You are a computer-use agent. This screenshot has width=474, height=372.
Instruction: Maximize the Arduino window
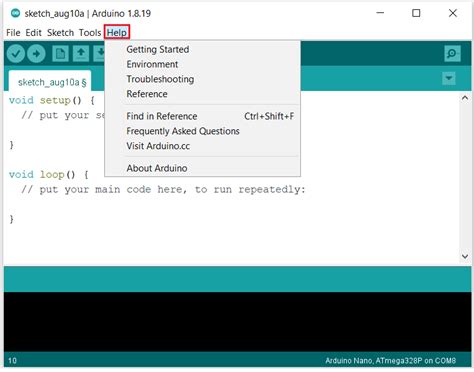(x=416, y=13)
